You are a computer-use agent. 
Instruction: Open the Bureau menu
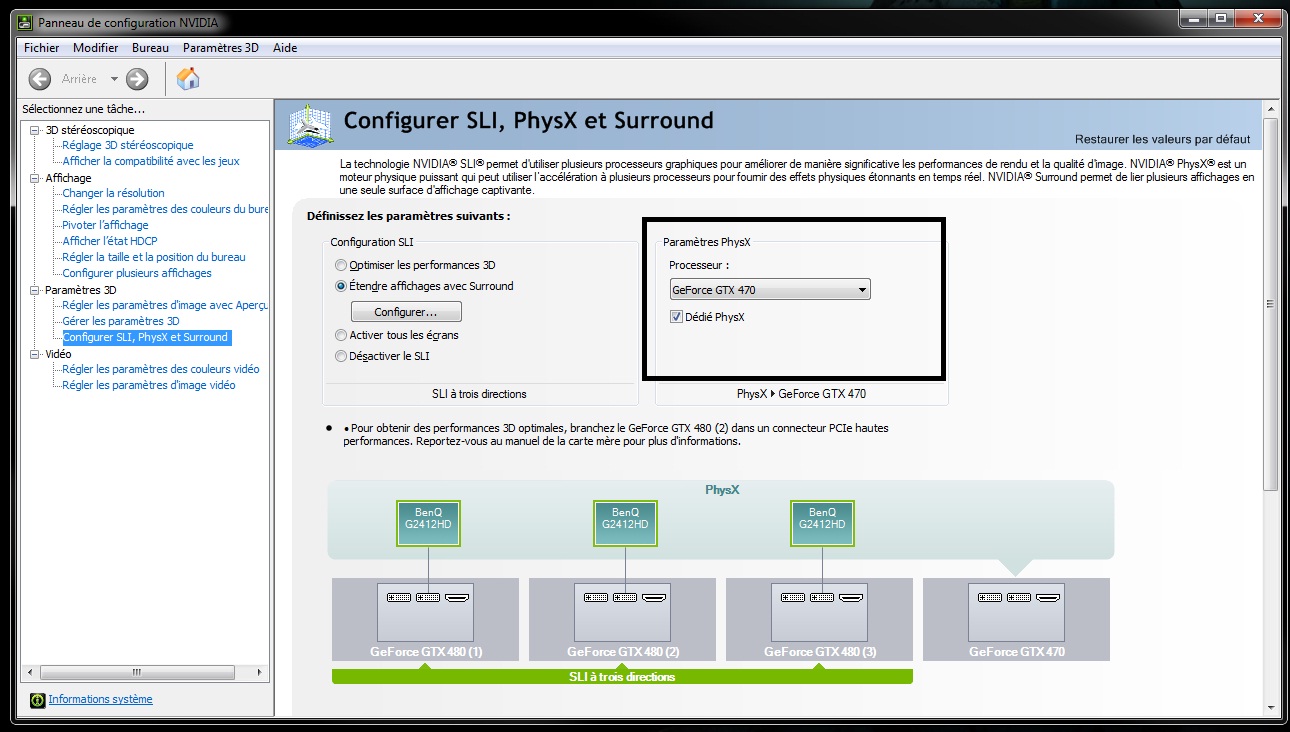point(151,48)
